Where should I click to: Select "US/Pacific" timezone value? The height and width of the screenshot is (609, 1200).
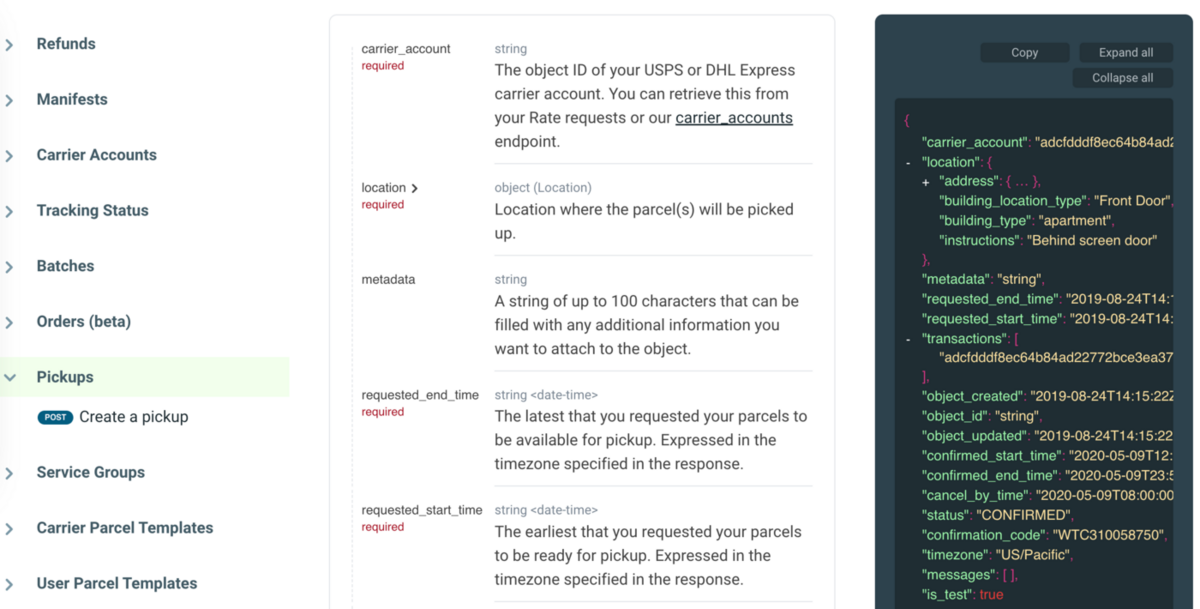(x=1033, y=555)
